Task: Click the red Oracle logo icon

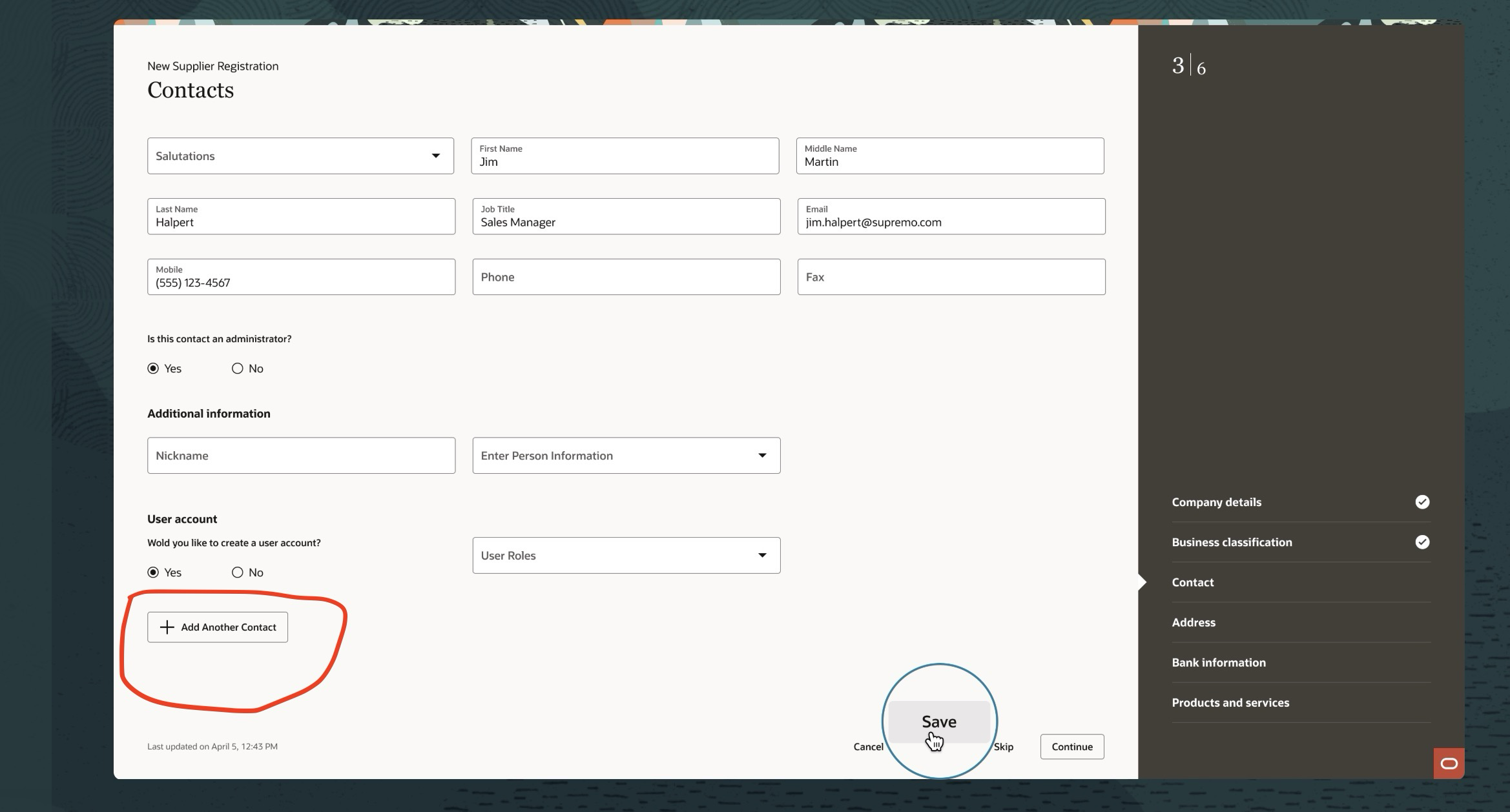Action: pos(1449,764)
